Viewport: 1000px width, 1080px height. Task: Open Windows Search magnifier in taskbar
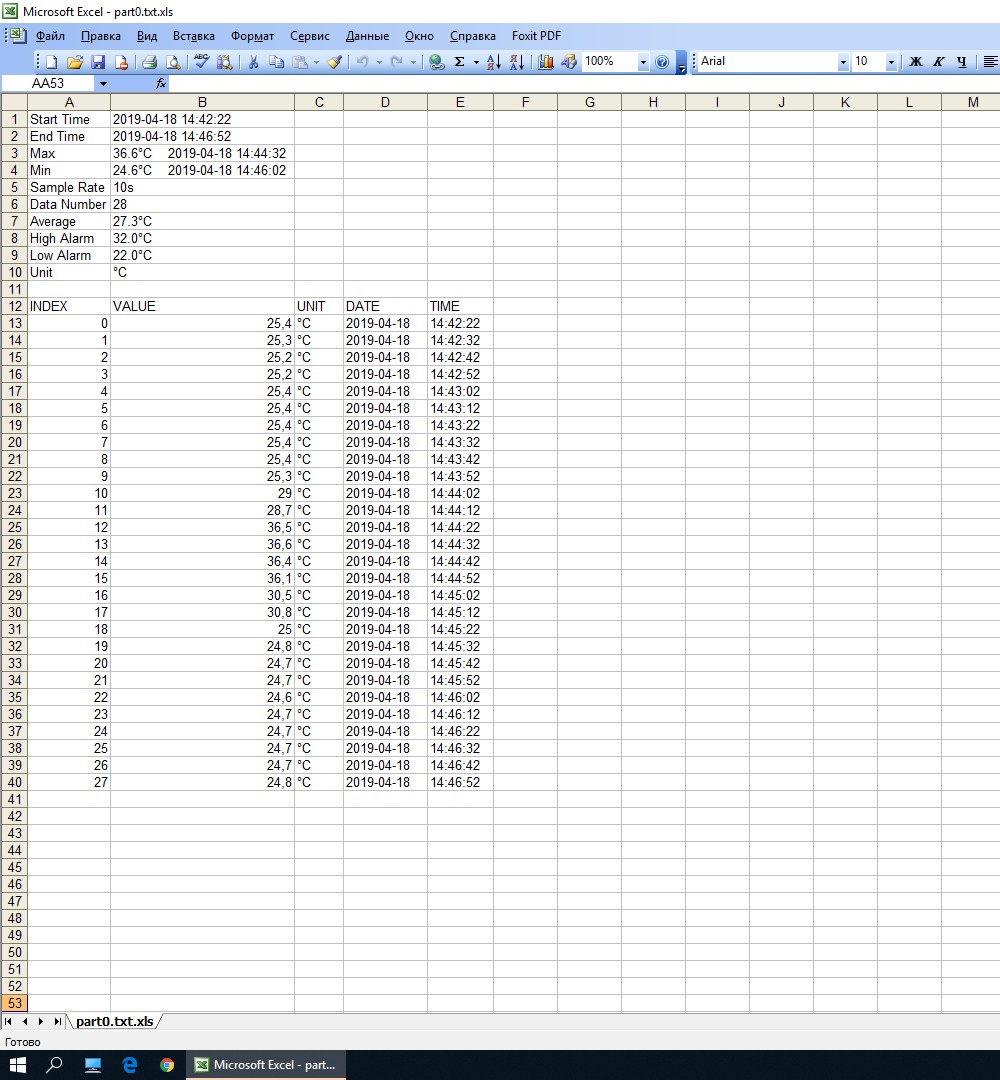pos(54,1065)
